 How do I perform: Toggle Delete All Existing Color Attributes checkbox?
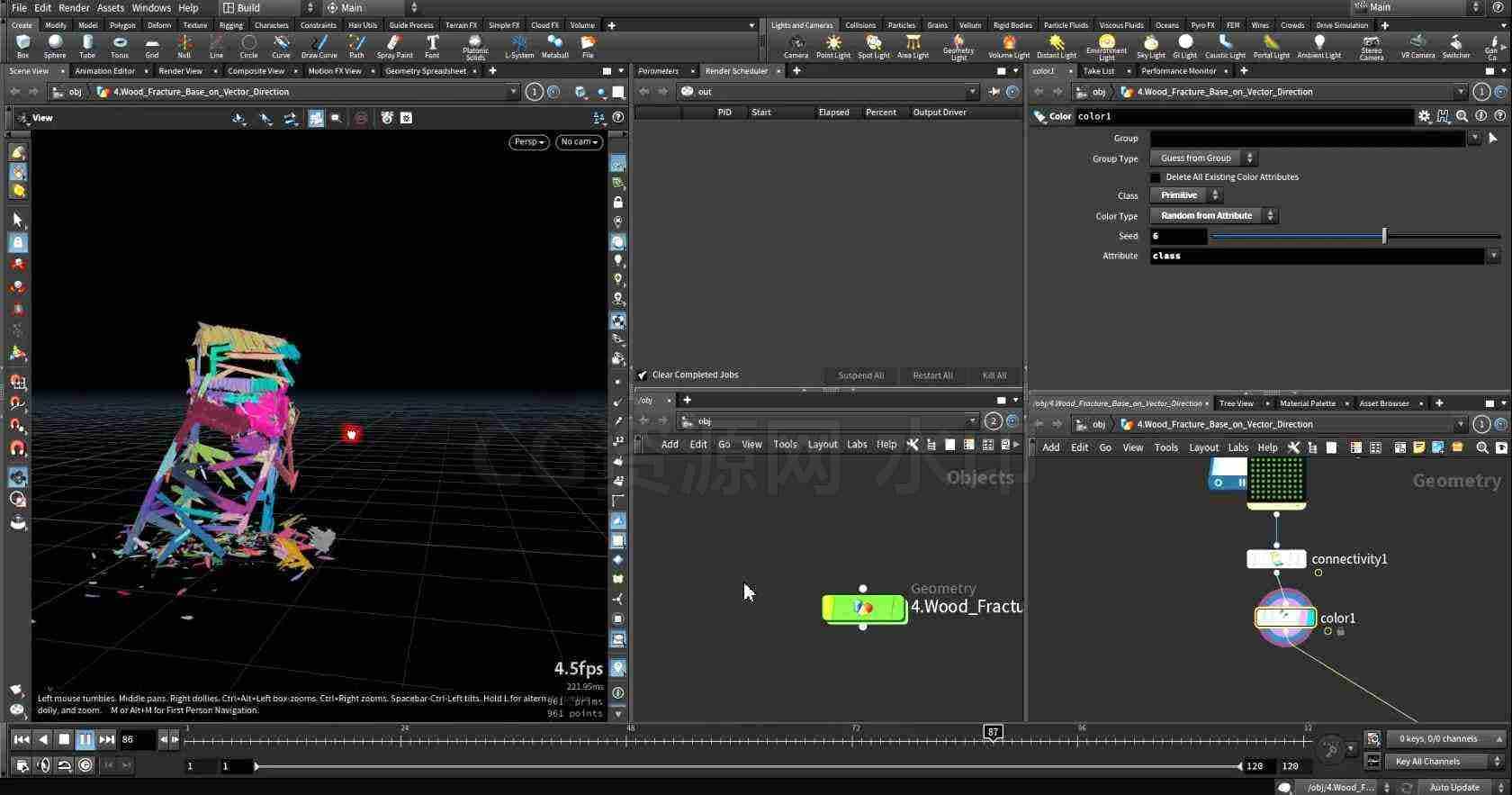[x=1155, y=177]
